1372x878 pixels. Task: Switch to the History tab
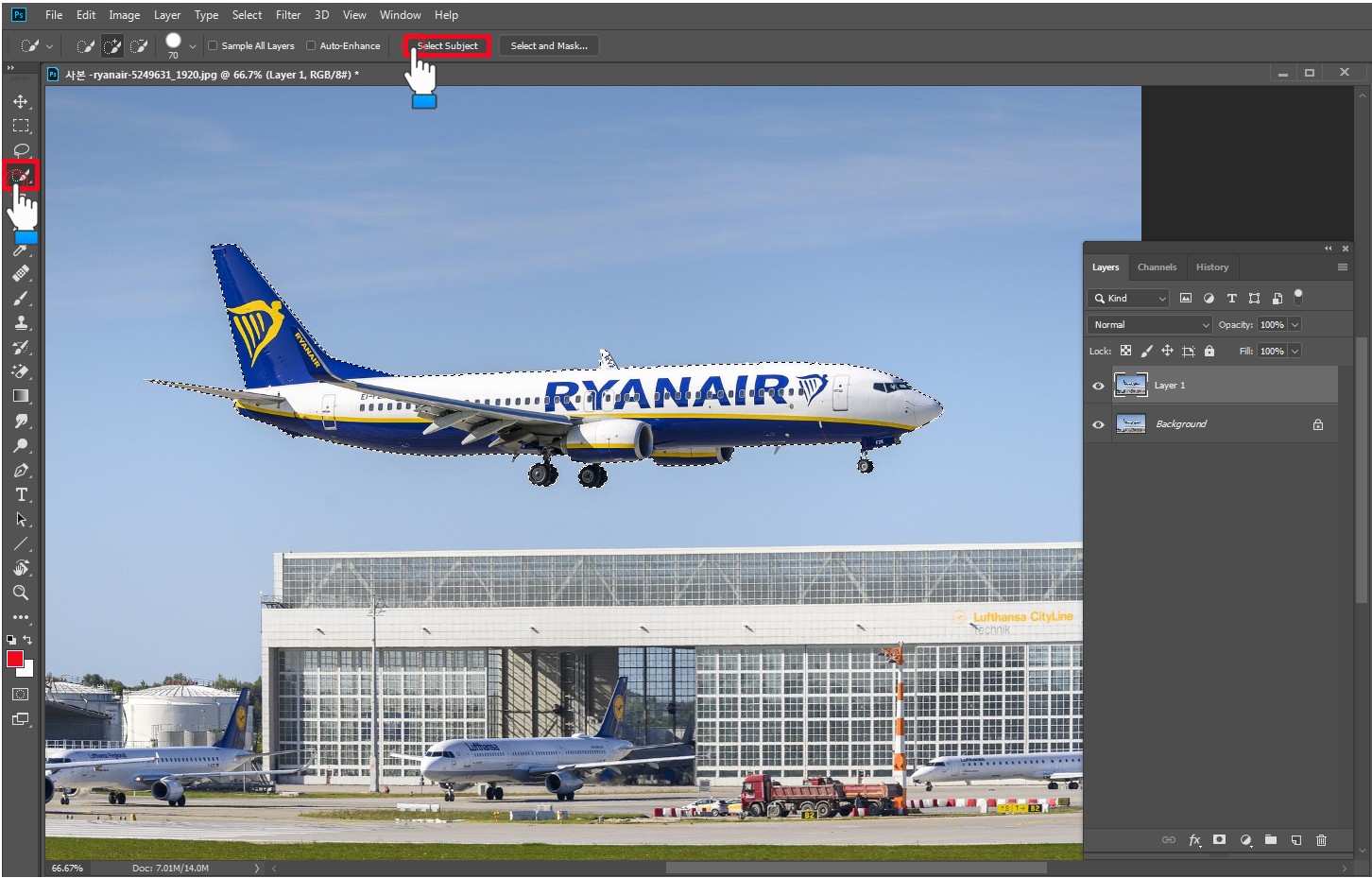[x=1212, y=267]
